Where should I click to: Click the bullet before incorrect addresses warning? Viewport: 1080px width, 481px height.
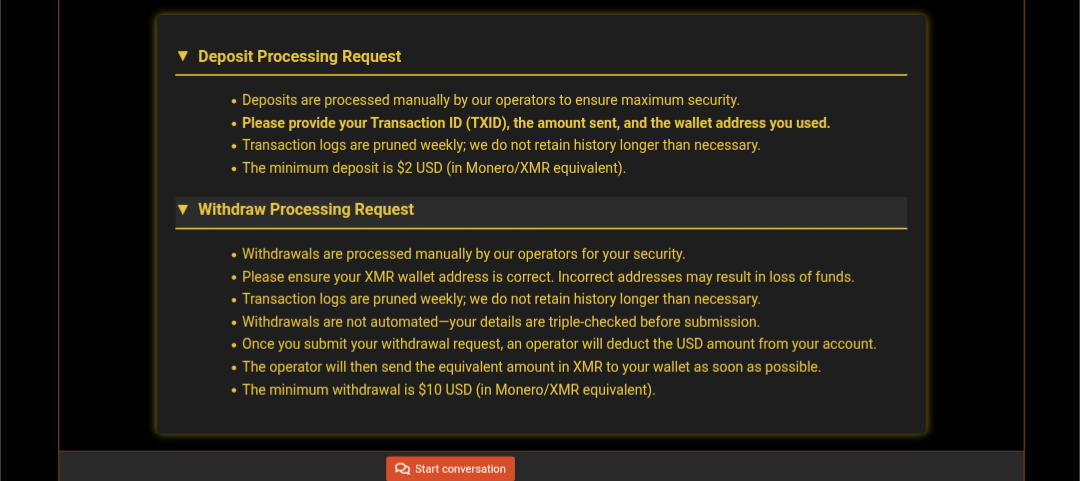tap(234, 278)
